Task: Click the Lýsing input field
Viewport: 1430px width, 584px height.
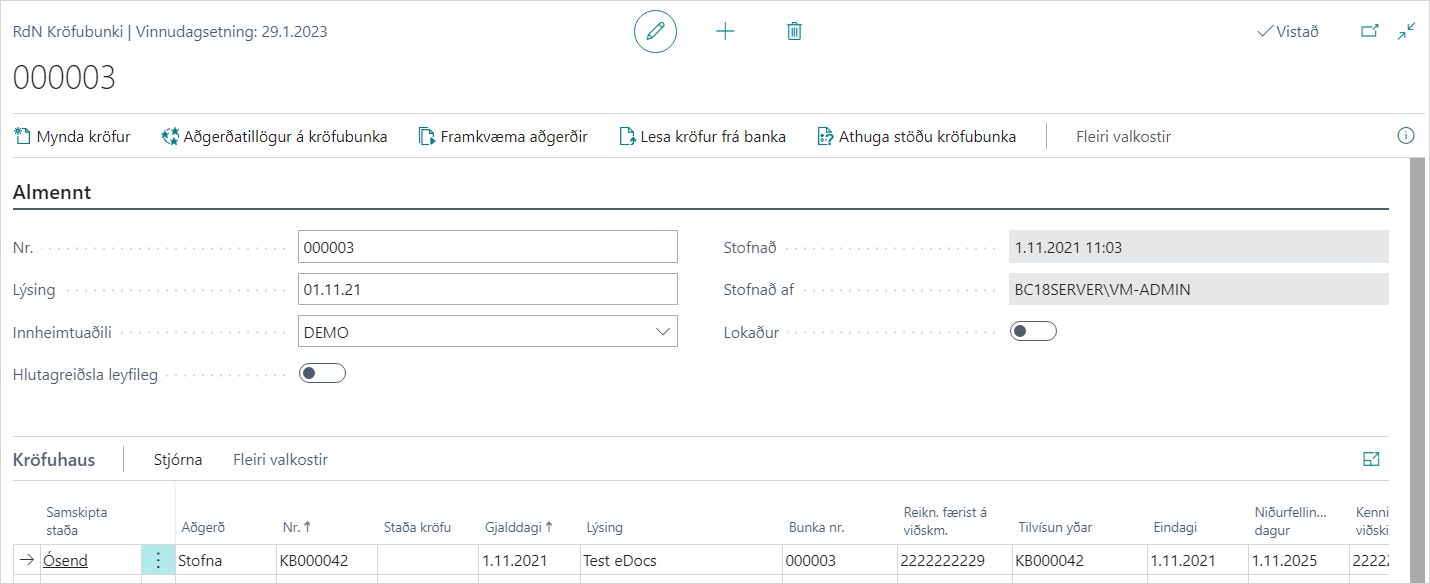Action: point(487,289)
